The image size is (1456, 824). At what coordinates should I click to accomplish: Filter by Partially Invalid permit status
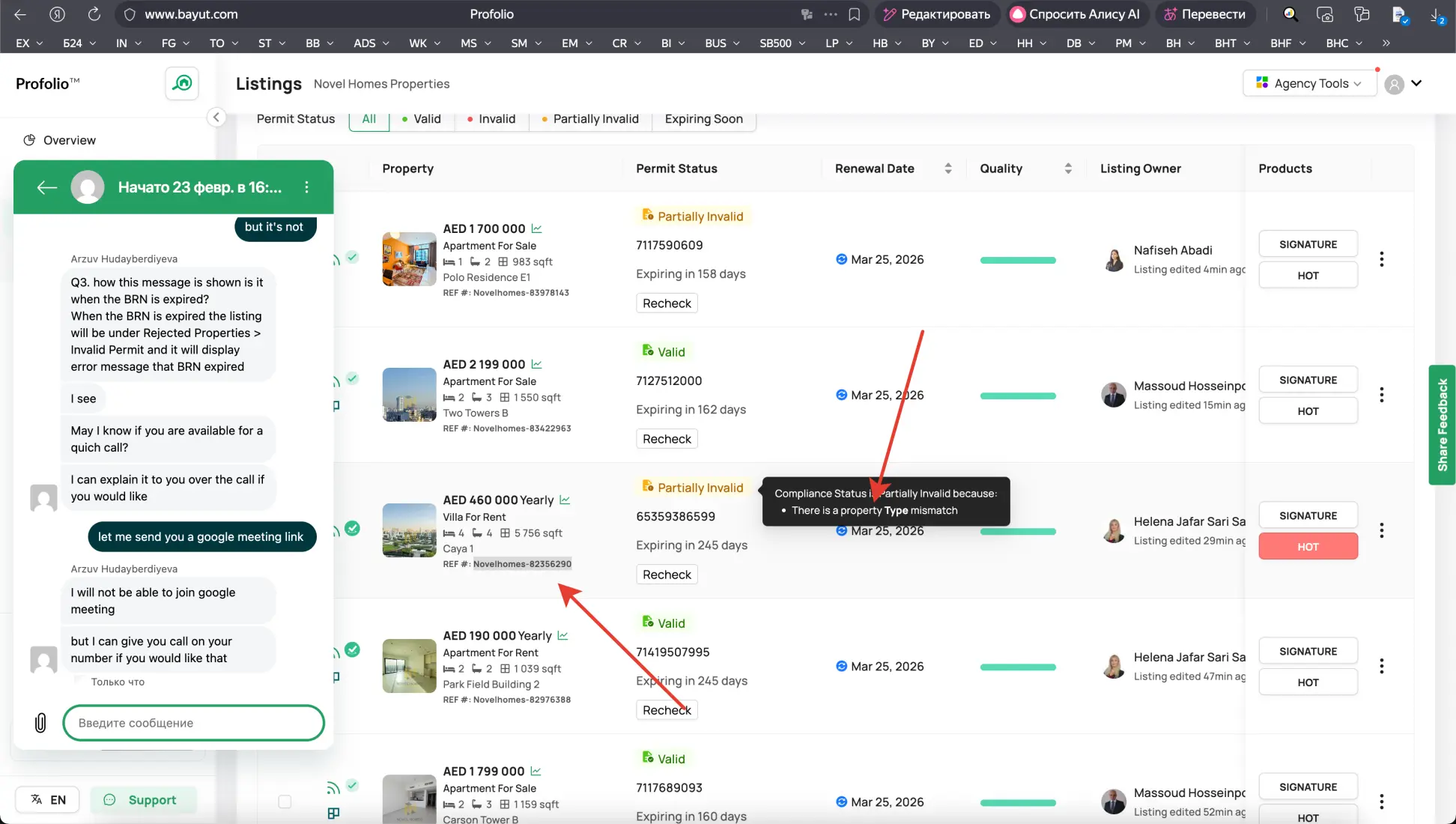[x=590, y=119]
